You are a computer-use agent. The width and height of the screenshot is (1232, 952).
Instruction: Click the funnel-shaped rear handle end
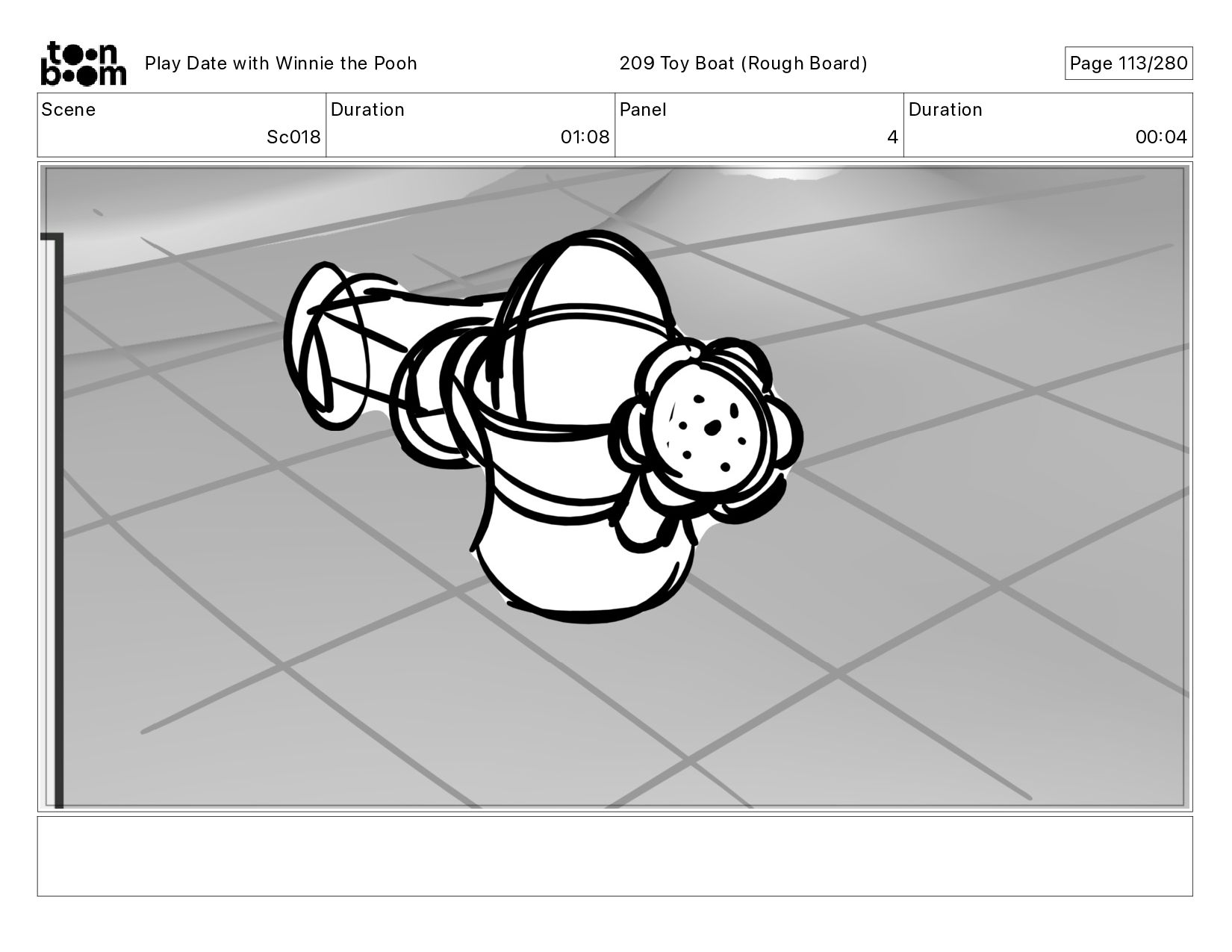[x=325, y=345]
